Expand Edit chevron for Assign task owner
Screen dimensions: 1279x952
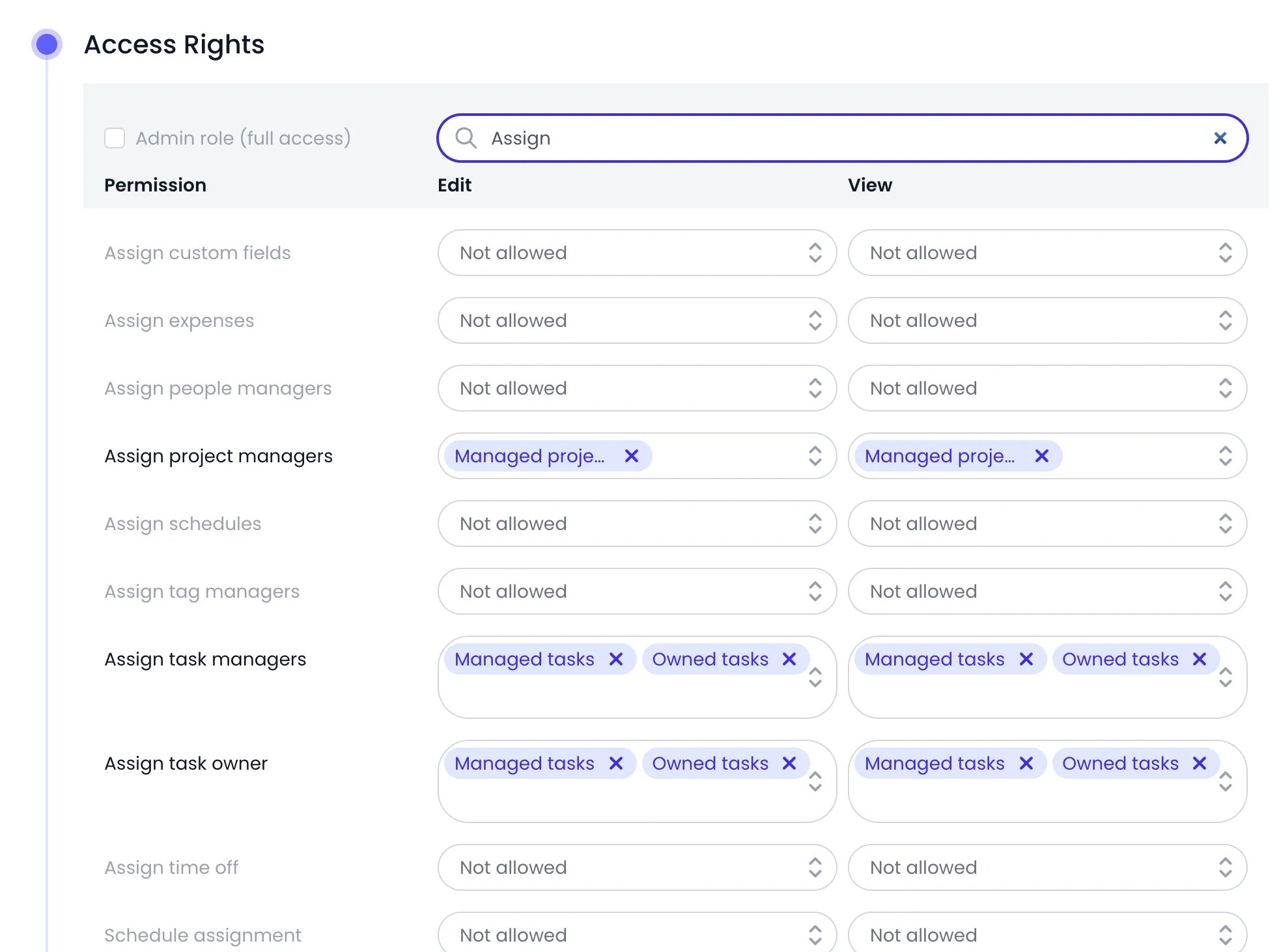point(815,781)
